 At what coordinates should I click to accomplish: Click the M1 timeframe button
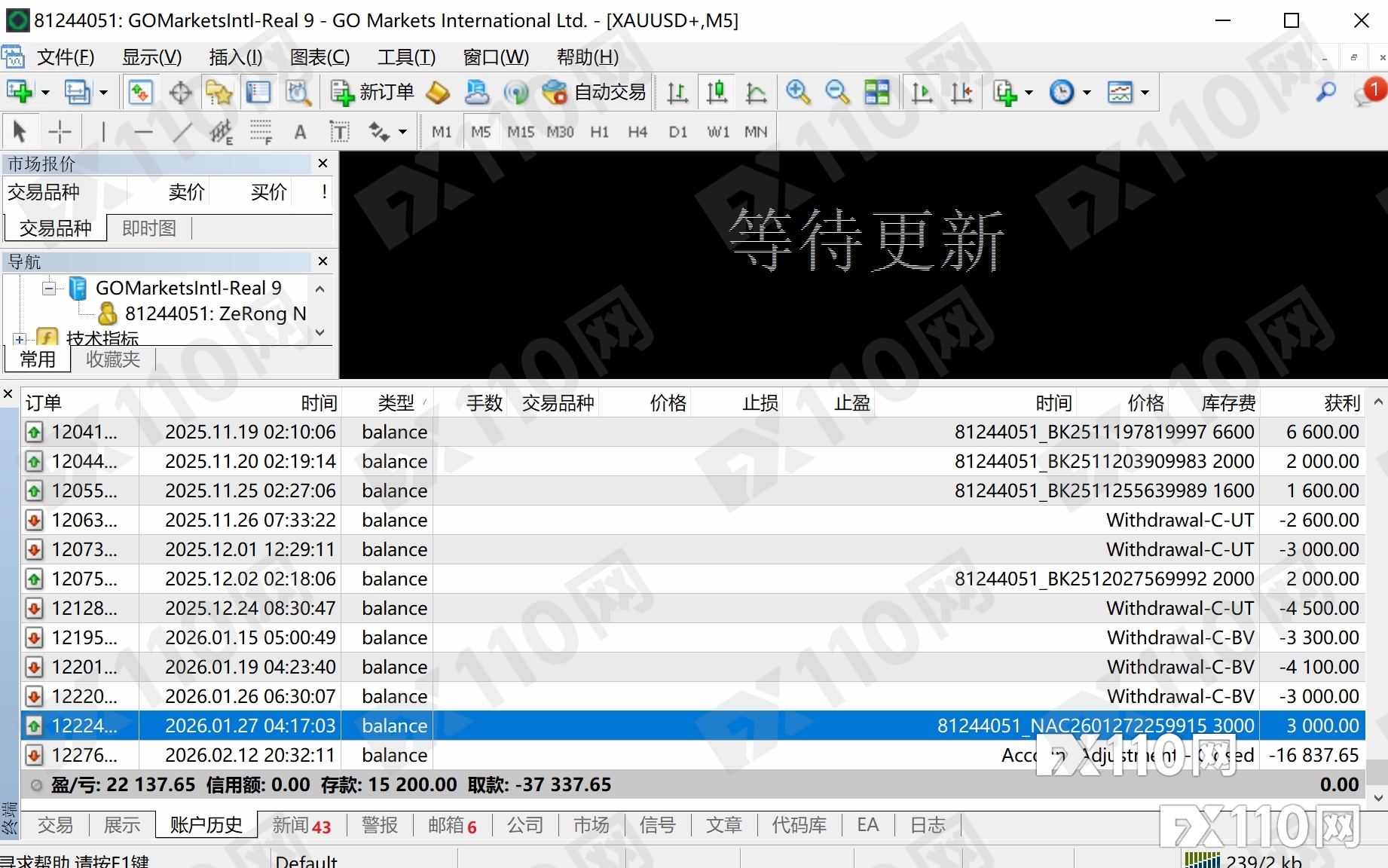coord(441,131)
